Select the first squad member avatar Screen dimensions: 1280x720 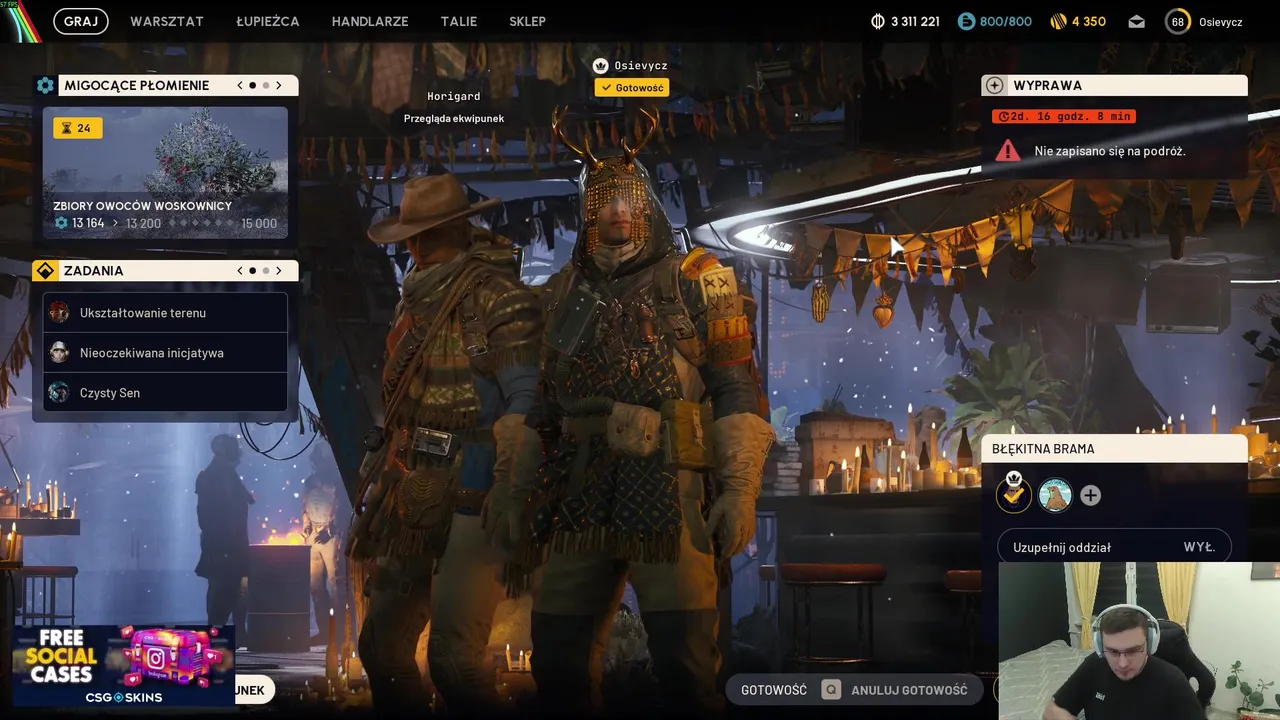[1014, 494]
